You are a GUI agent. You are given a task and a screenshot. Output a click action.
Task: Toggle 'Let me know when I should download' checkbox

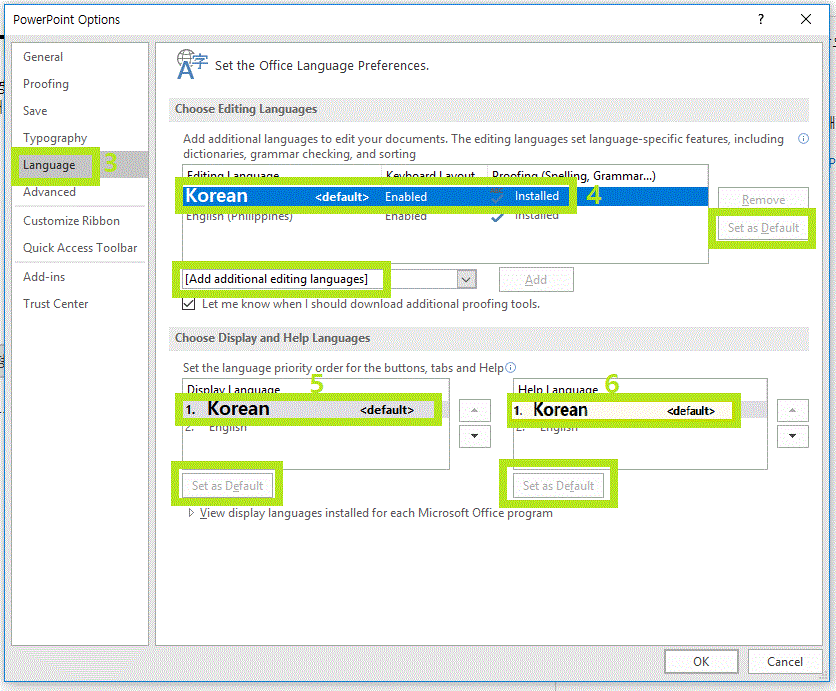click(x=188, y=304)
